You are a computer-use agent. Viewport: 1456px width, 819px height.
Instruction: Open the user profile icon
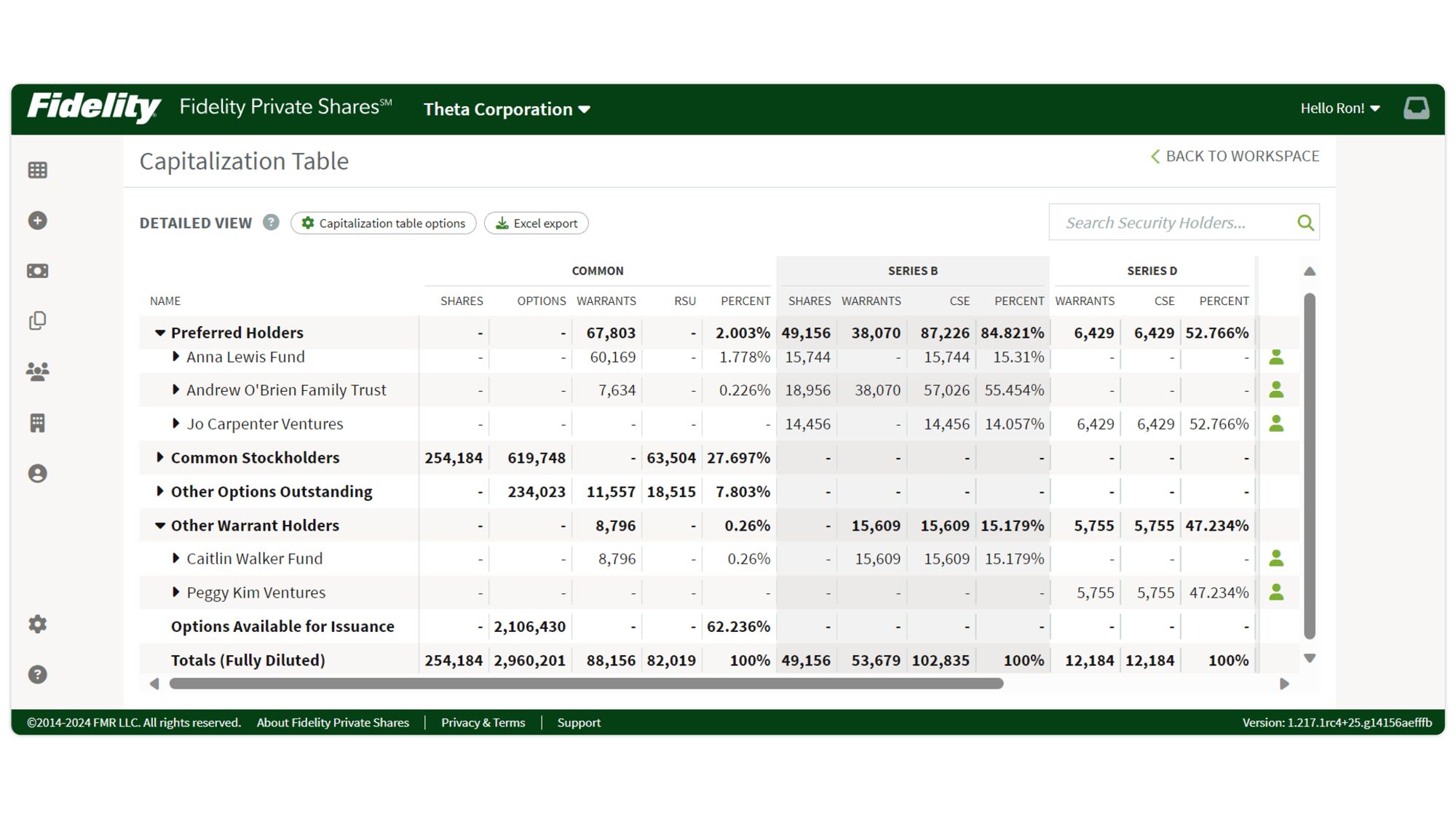pyautogui.click(x=37, y=473)
